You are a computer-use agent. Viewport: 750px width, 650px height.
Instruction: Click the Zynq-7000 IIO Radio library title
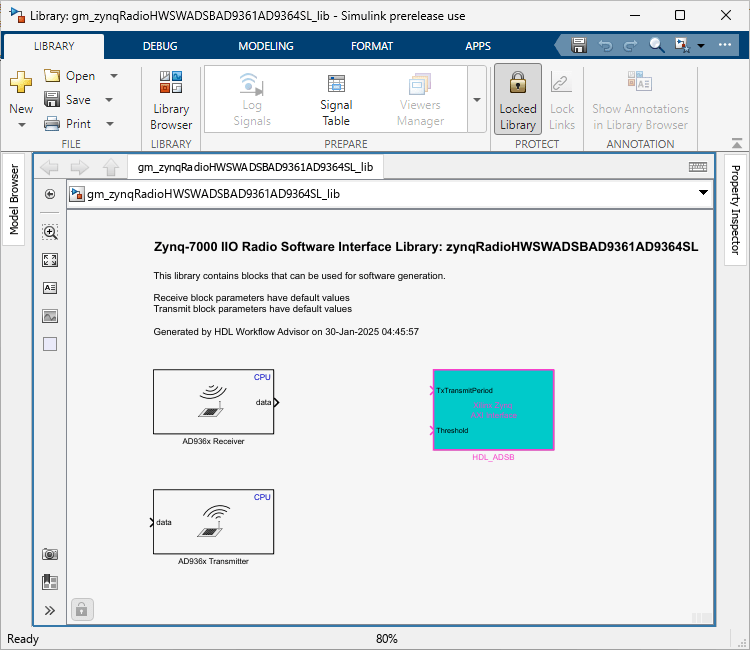pos(426,247)
